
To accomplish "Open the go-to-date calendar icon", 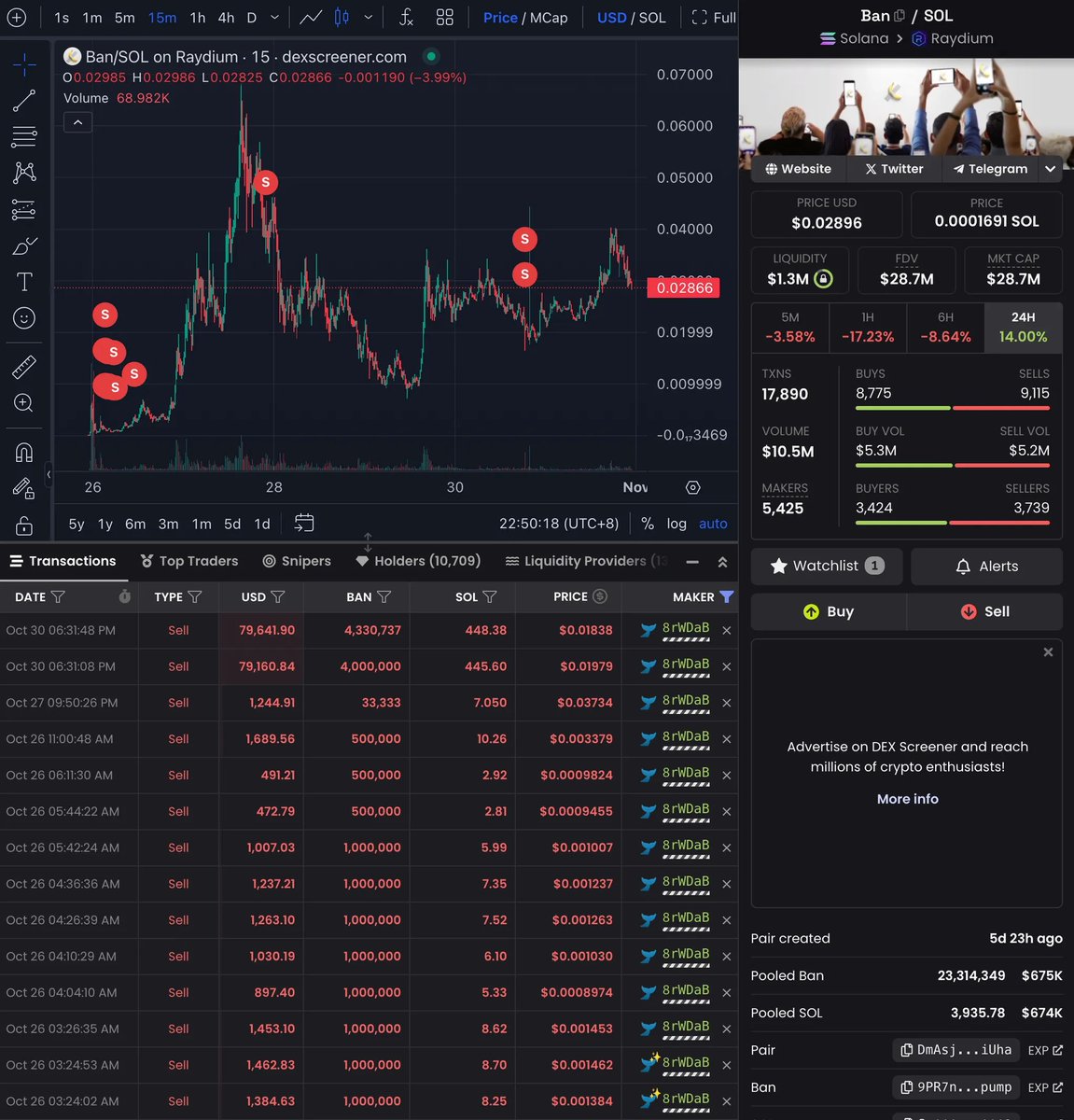I will [304, 524].
